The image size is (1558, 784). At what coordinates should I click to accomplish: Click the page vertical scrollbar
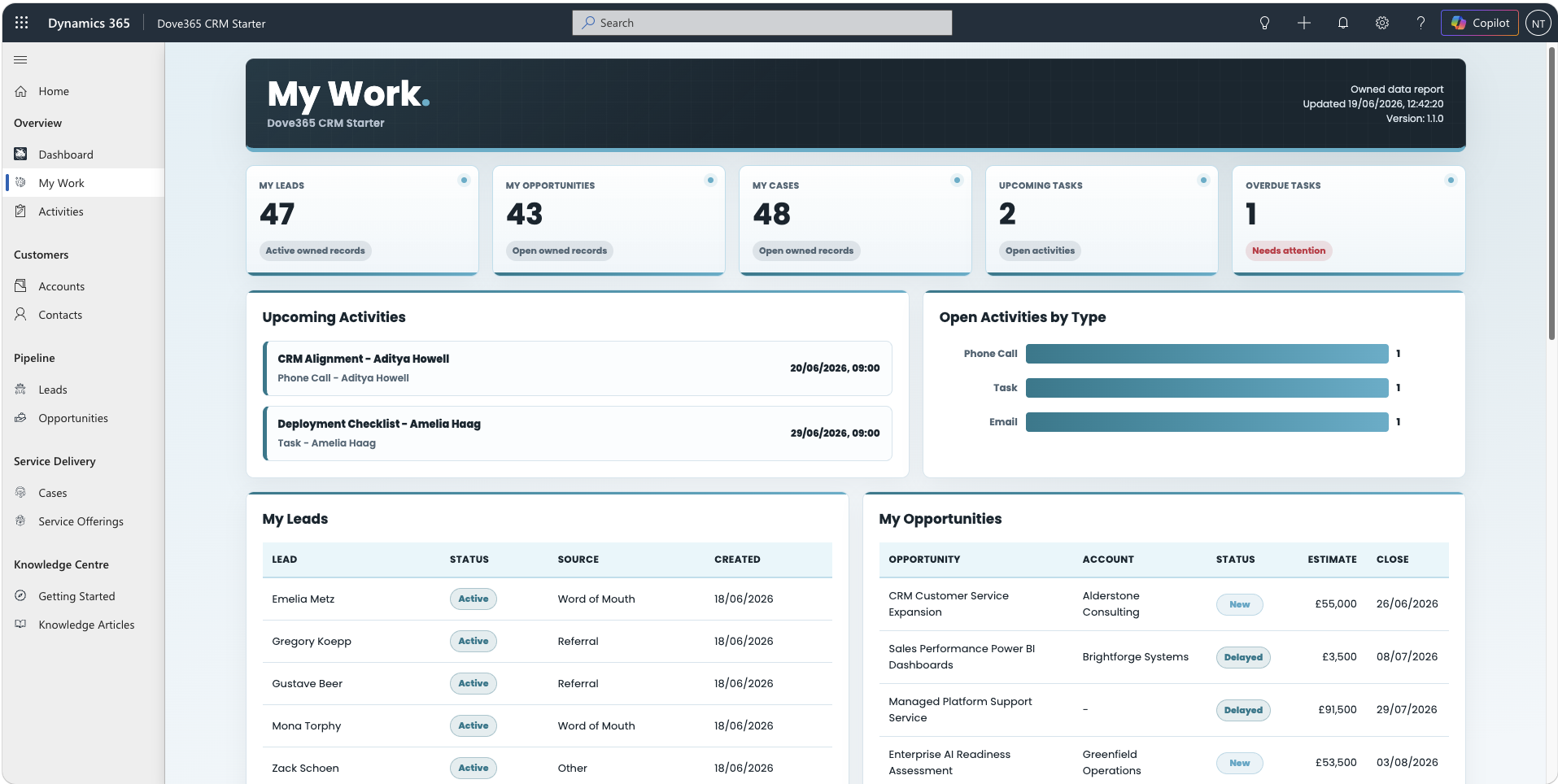1551,194
